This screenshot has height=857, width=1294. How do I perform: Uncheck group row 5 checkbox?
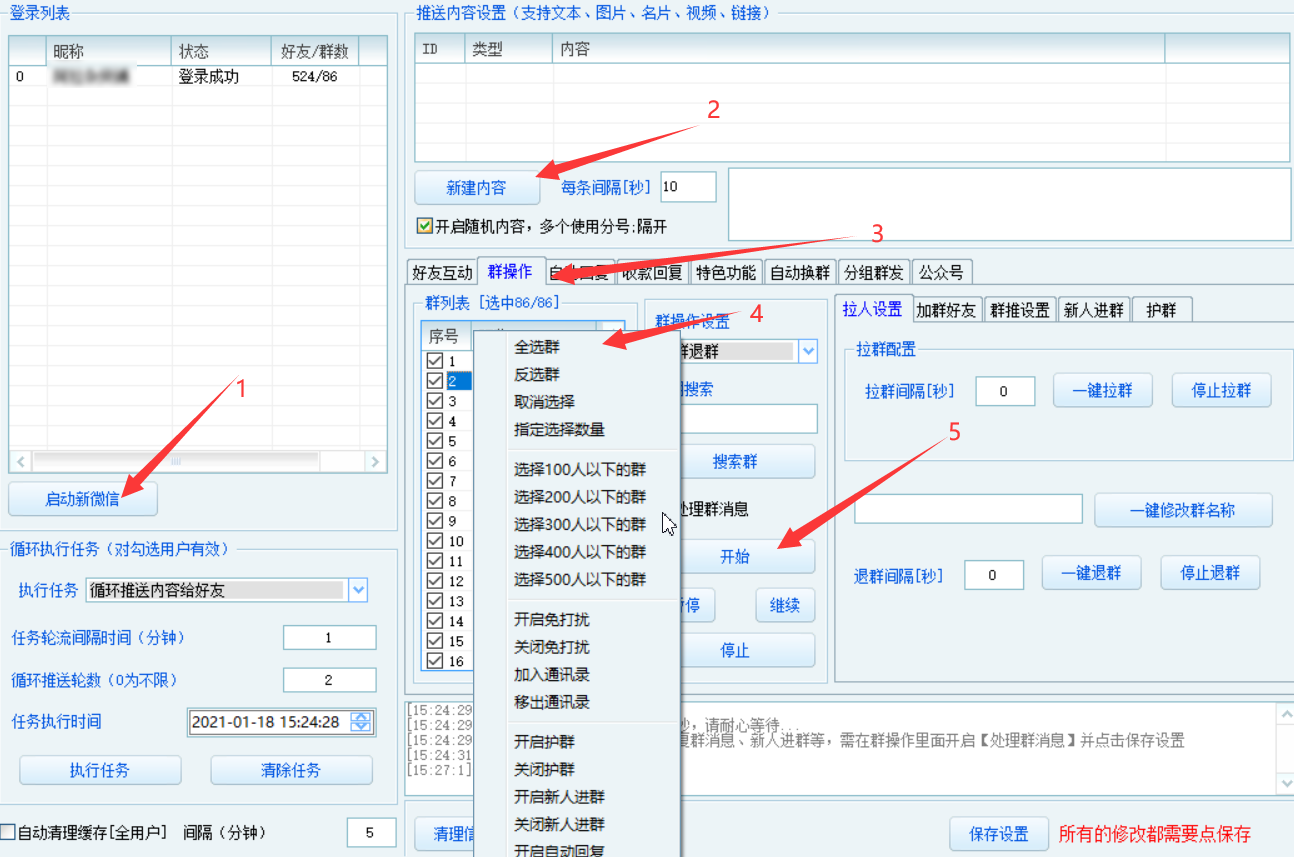(x=434, y=441)
